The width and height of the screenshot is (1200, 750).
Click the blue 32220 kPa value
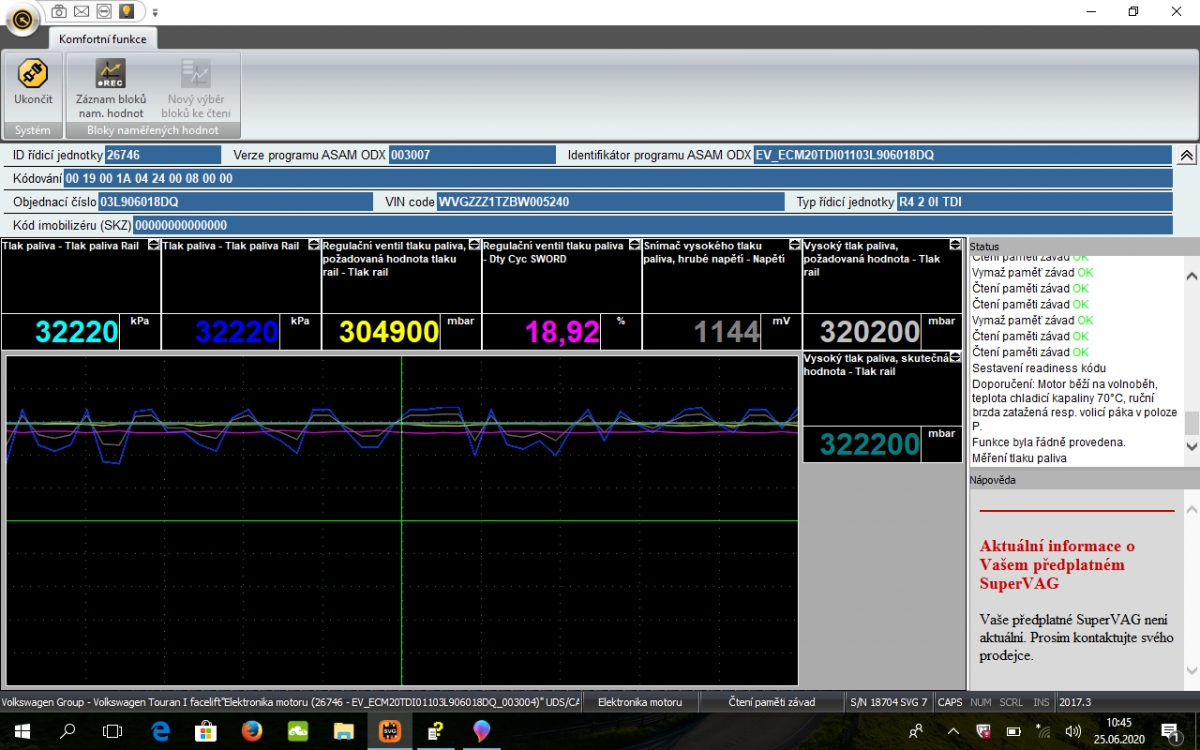[x=237, y=332]
